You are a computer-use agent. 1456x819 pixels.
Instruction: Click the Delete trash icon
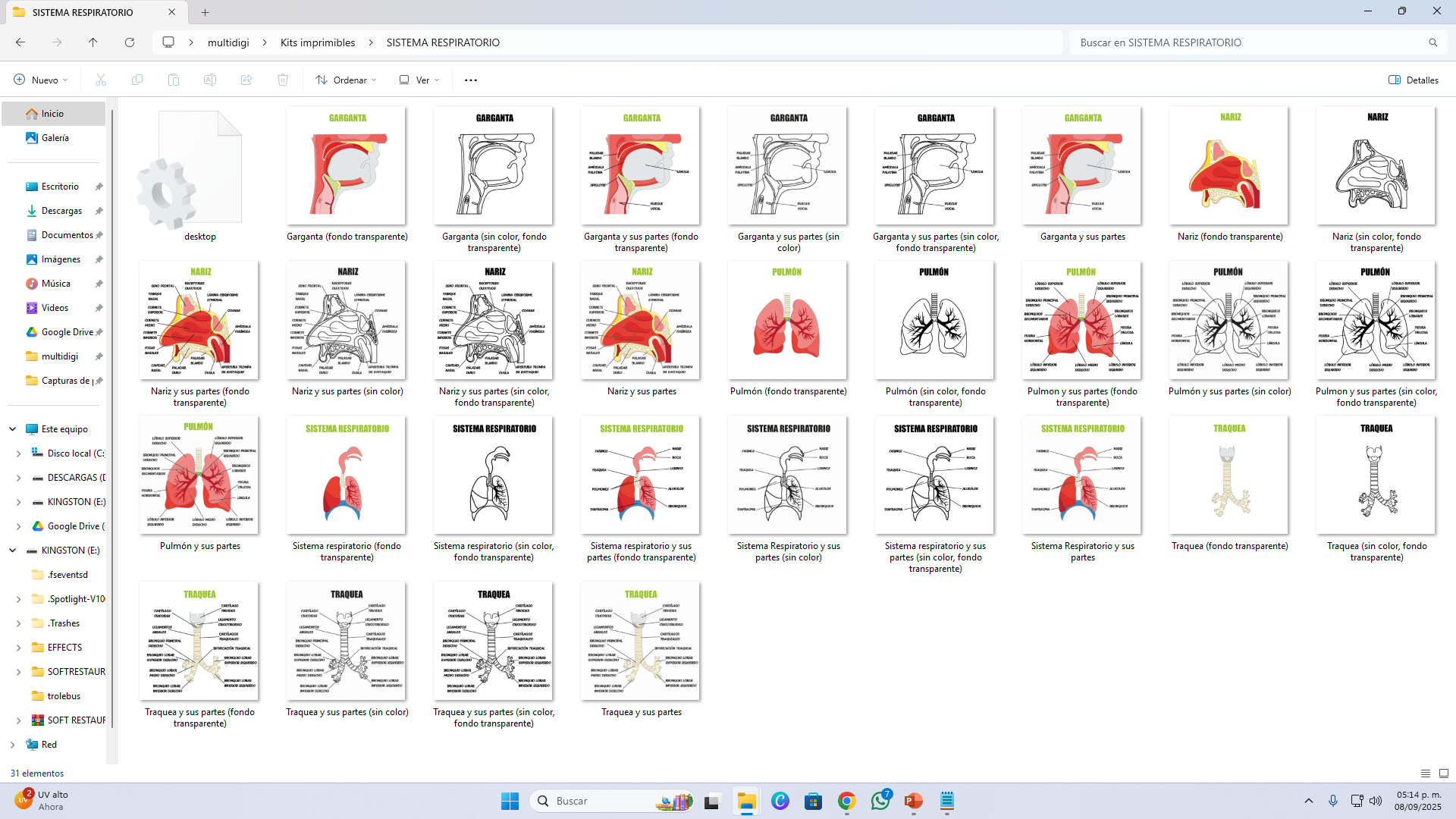pos(283,80)
